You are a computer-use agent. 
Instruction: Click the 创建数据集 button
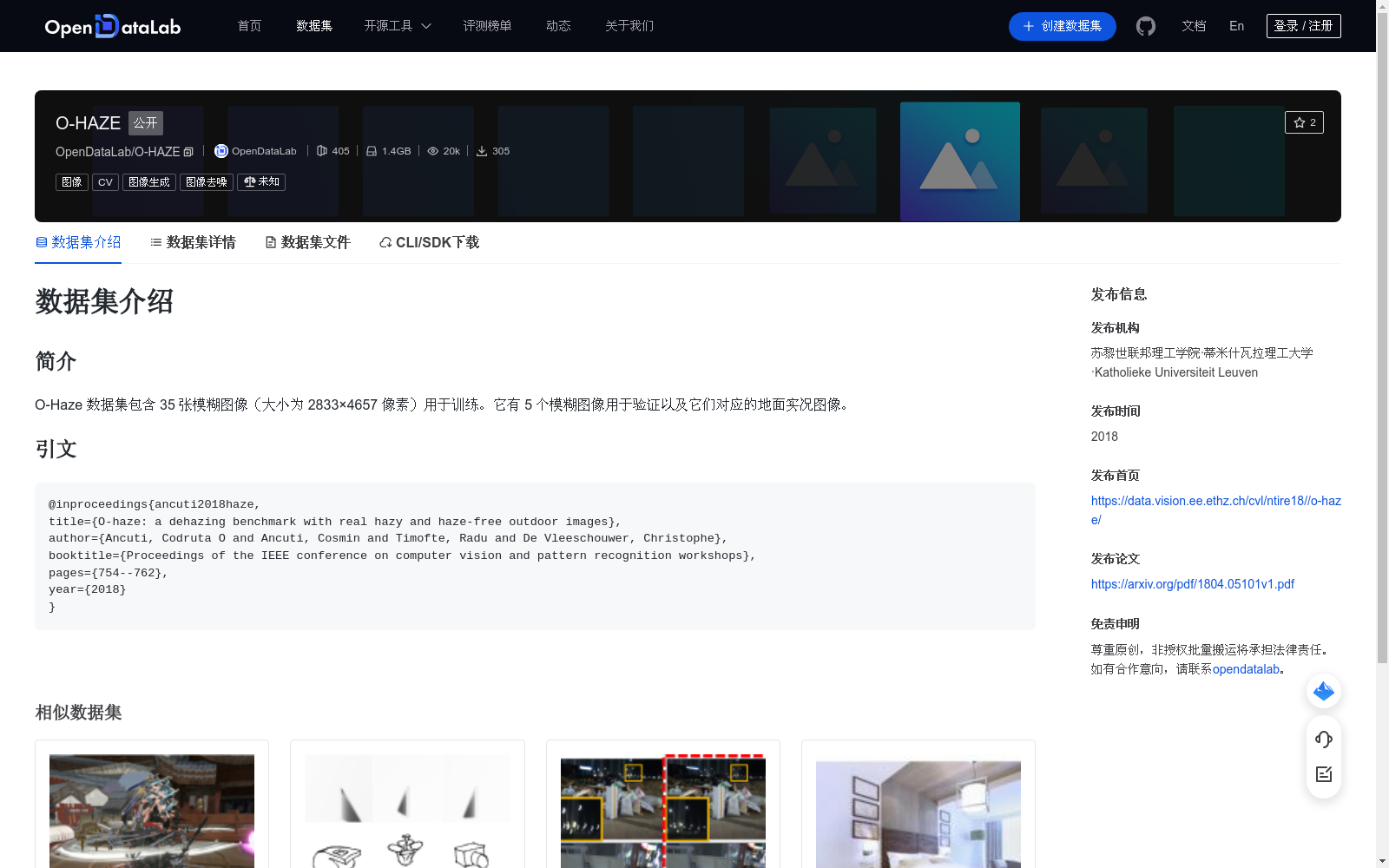[x=1062, y=26]
